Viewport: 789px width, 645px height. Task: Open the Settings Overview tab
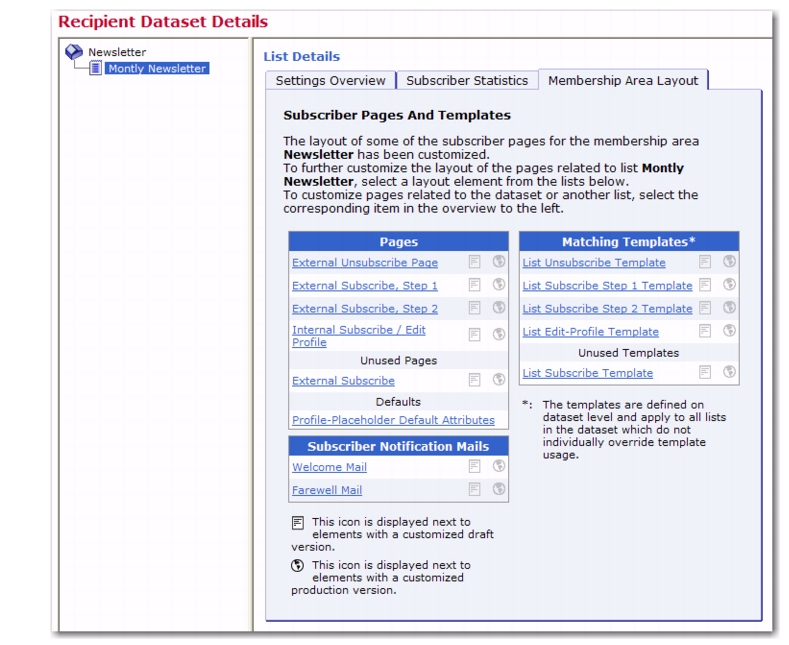(x=331, y=80)
